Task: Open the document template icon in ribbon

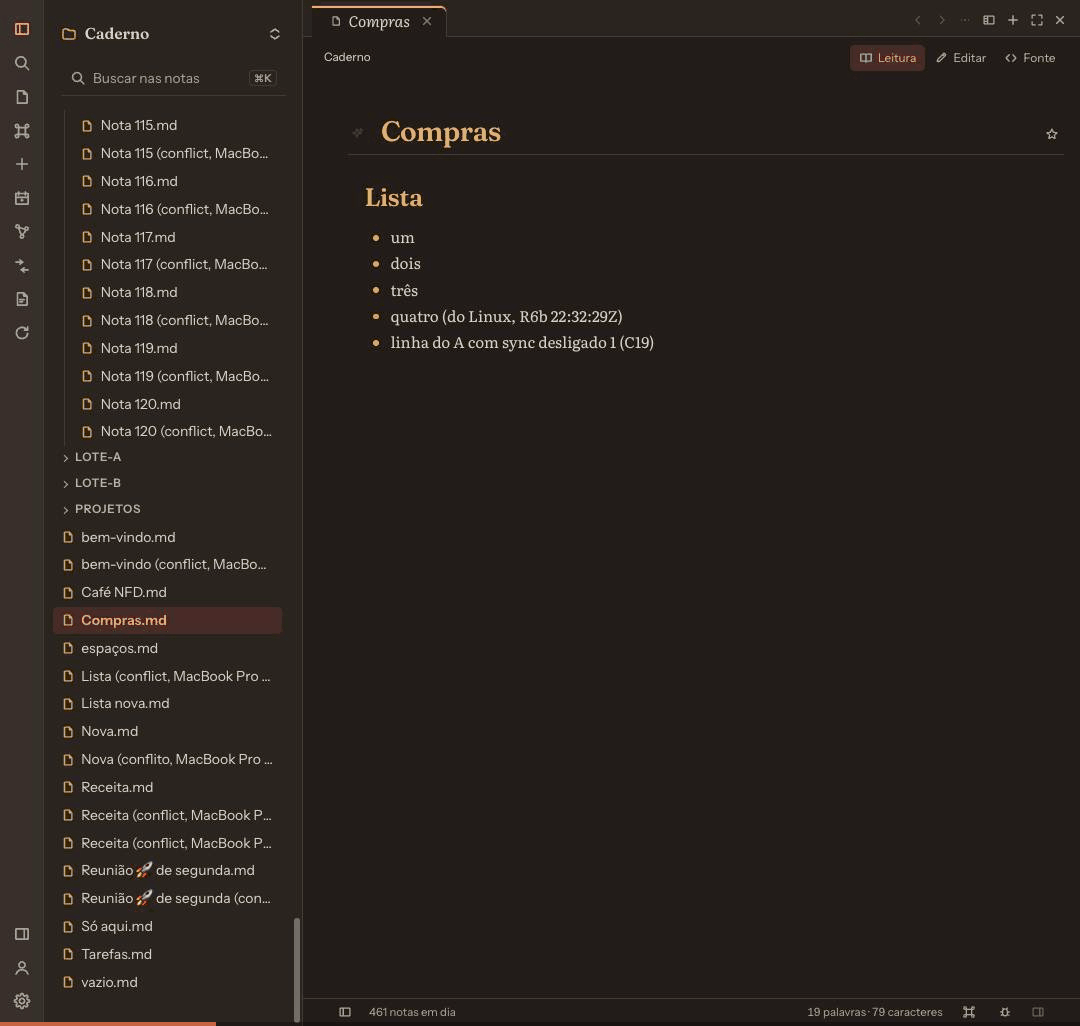Action: tap(22, 299)
